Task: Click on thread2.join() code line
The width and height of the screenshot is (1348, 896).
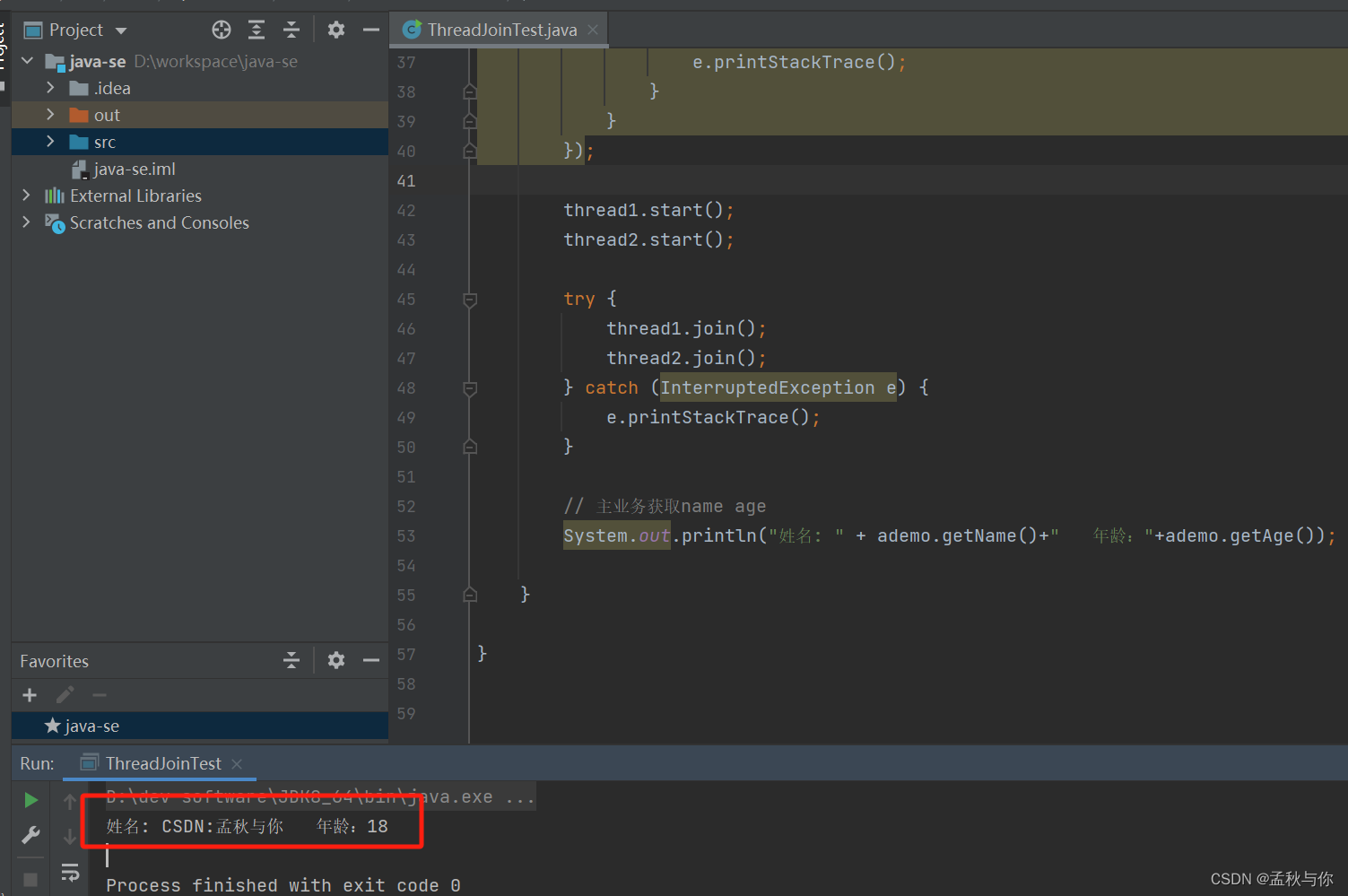Action: pyautogui.click(x=686, y=358)
